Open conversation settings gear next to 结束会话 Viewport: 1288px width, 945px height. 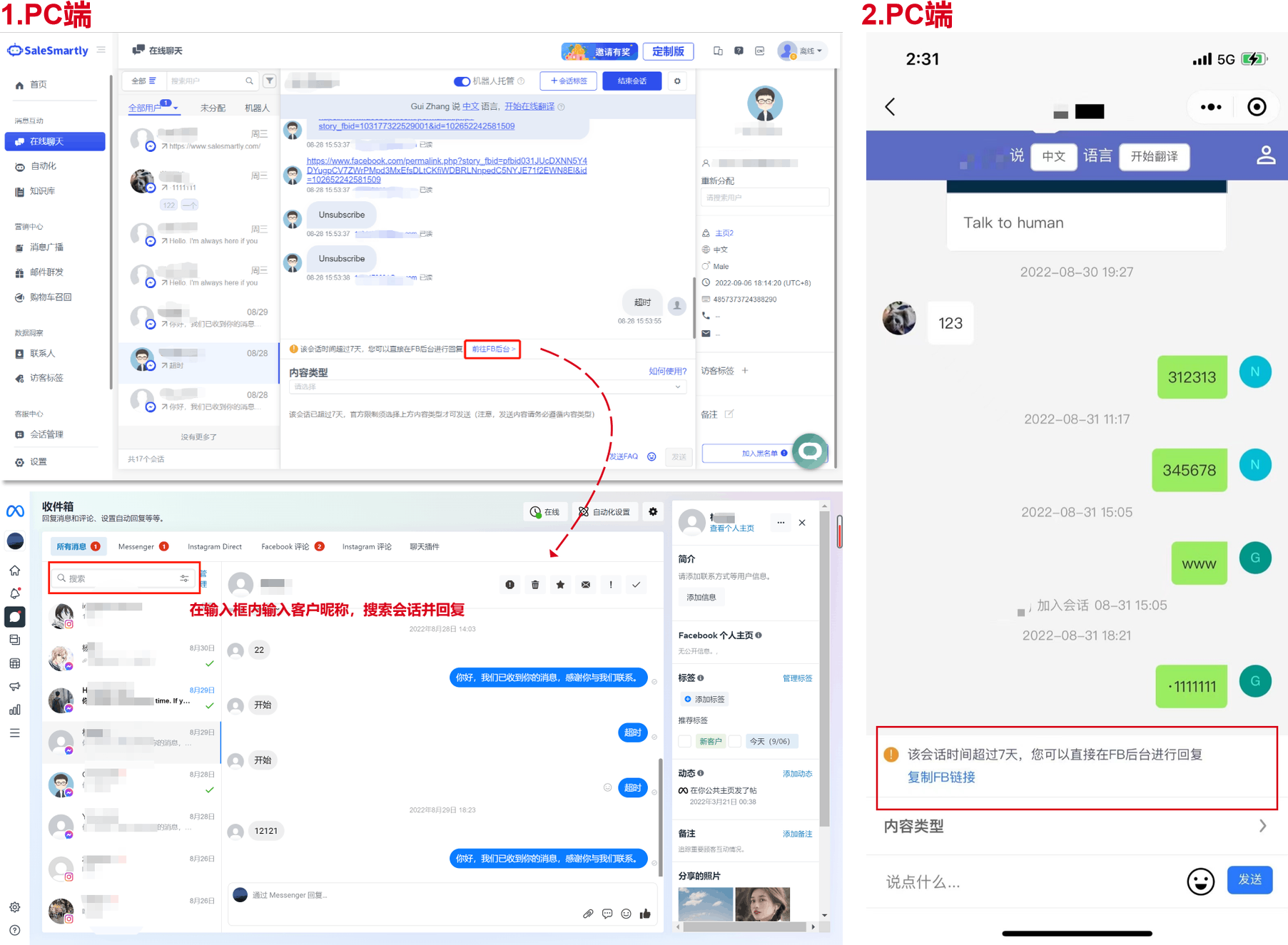click(x=677, y=81)
